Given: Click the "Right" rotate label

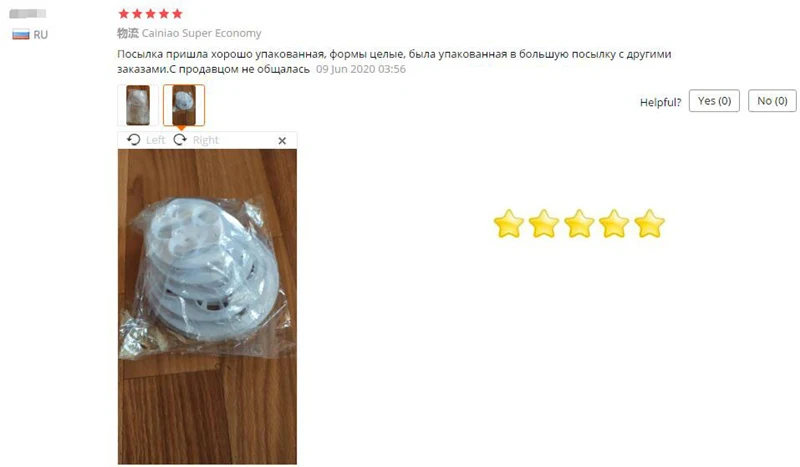Looking at the screenshot, I should point(206,140).
